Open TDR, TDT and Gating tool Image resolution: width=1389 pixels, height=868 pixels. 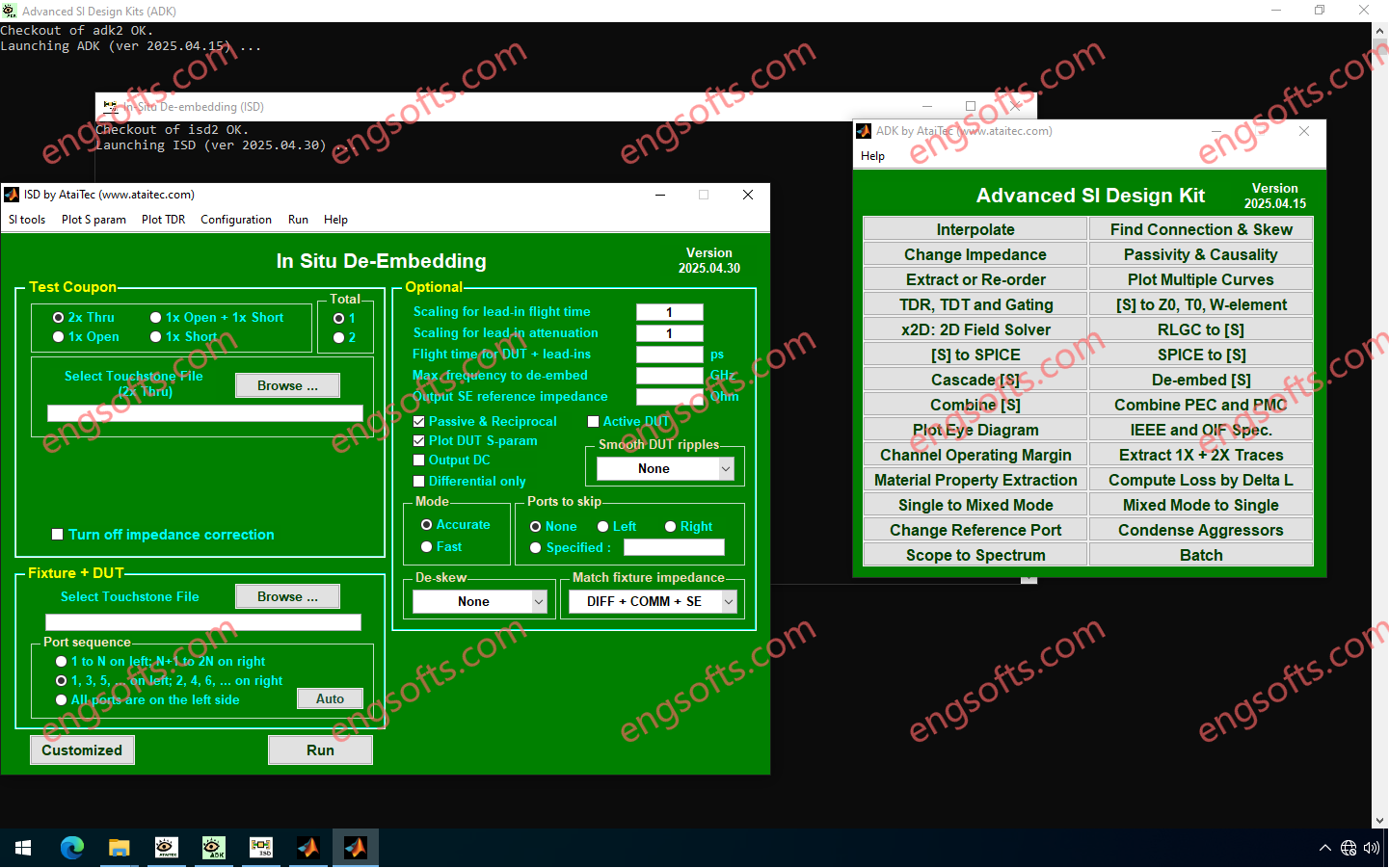click(x=975, y=305)
